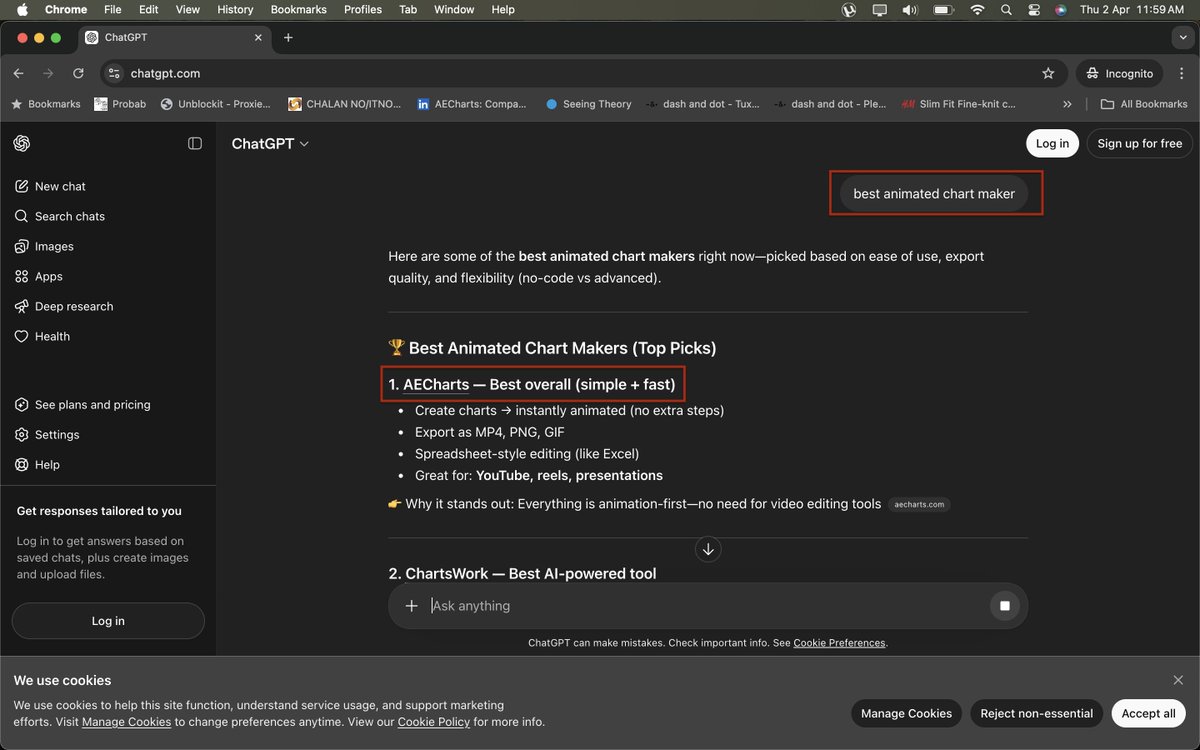Stop the response generation
This screenshot has width=1200, height=750.
[1005, 606]
